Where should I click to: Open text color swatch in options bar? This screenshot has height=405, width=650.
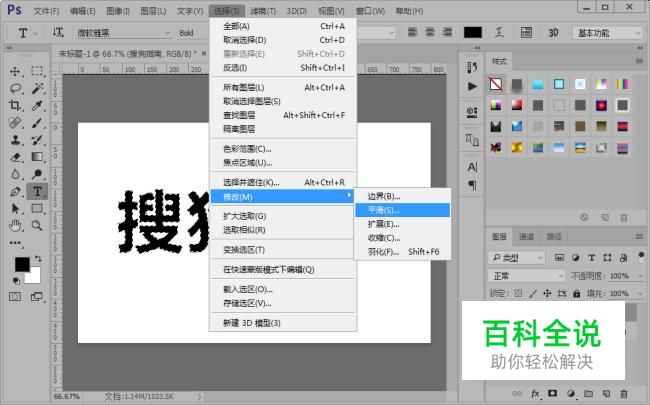coord(473,32)
